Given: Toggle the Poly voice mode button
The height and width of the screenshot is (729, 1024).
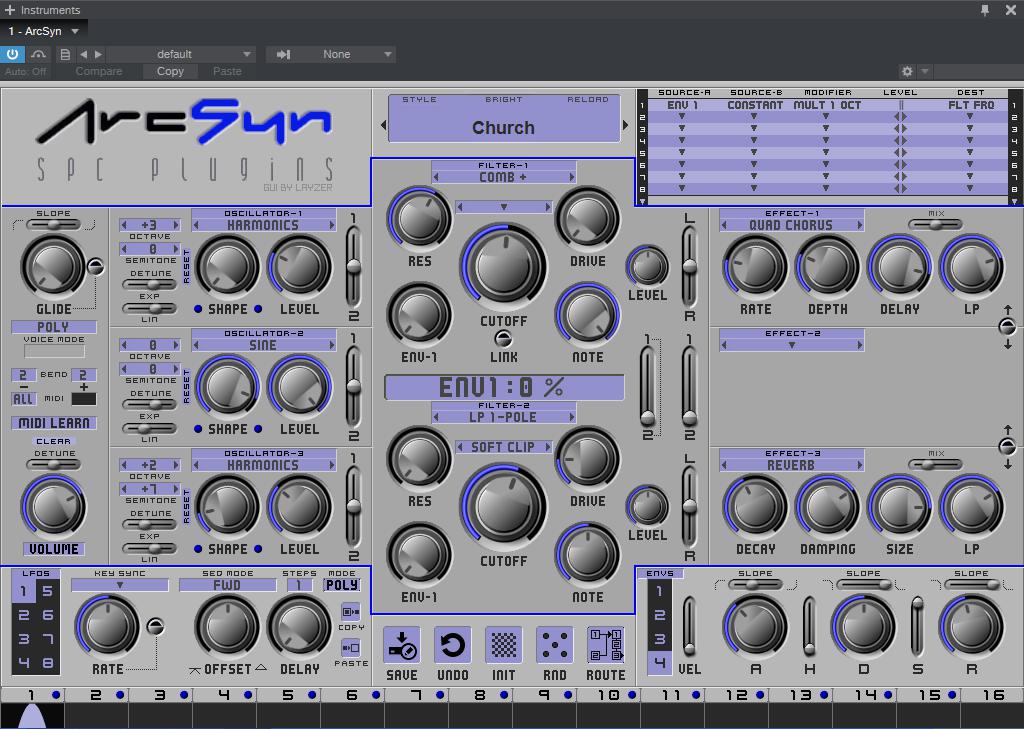Looking at the screenshot, I should [54, 327].
